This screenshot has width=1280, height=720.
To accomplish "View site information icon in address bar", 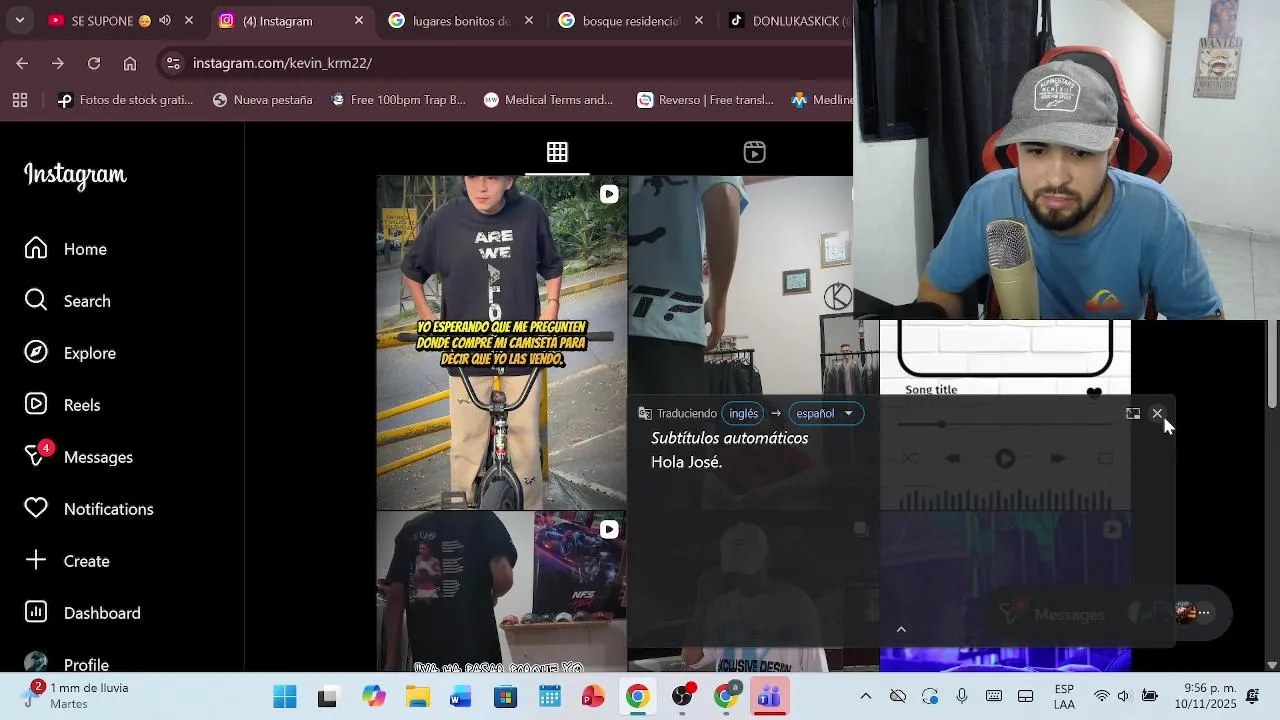I will (173, 63).
